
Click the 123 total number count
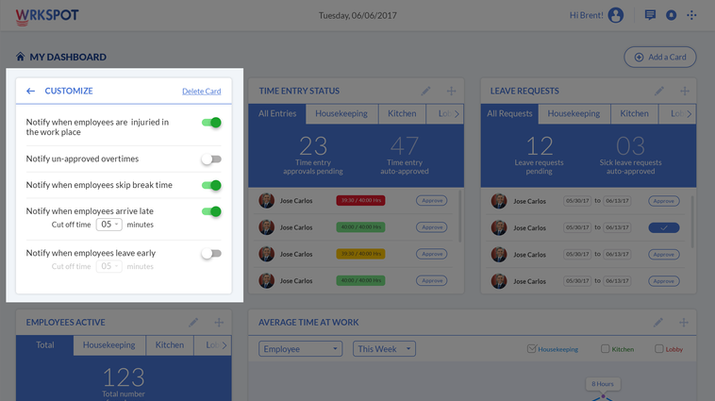124,377
